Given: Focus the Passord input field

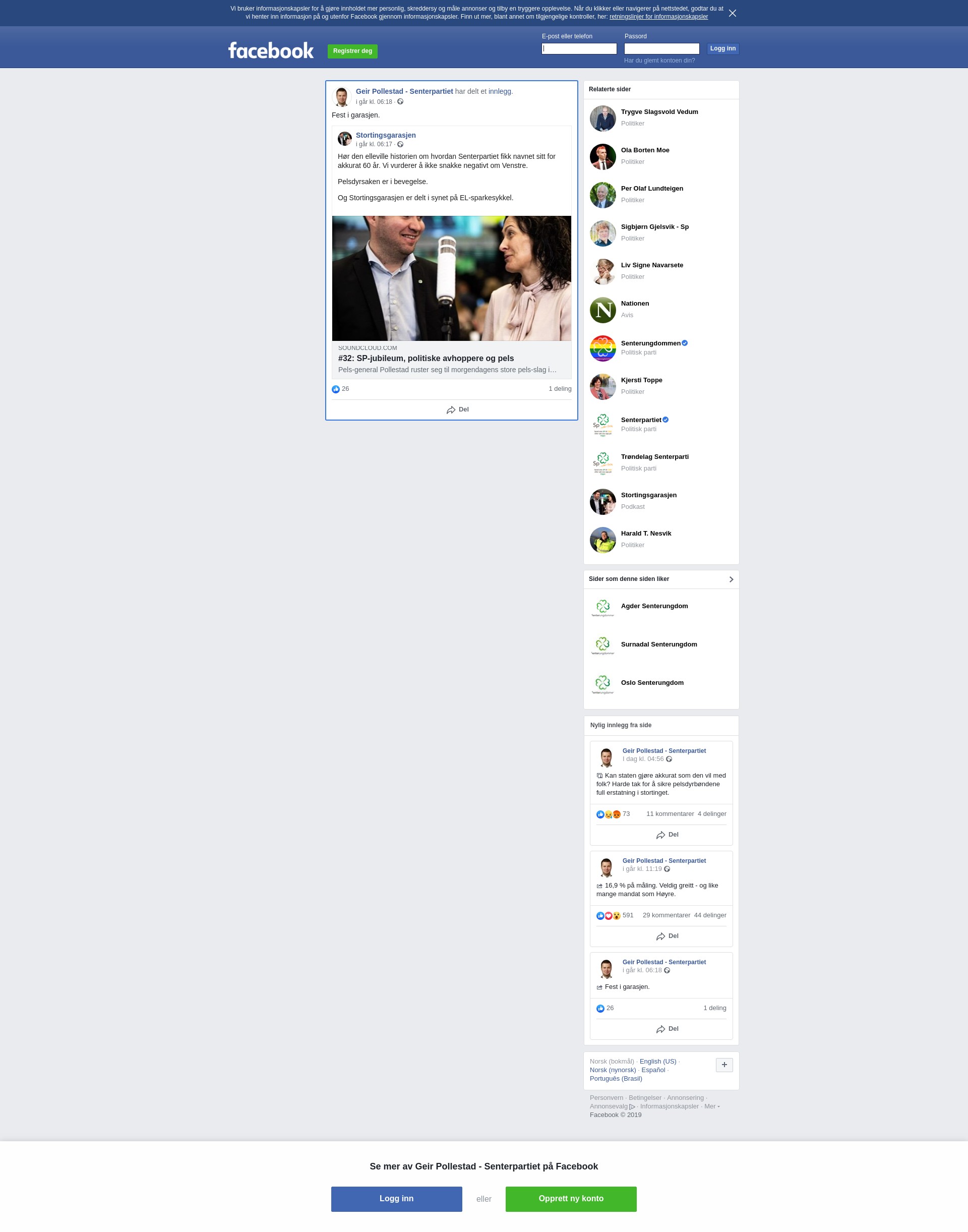Looking at the screenshot, I should 662,49.
